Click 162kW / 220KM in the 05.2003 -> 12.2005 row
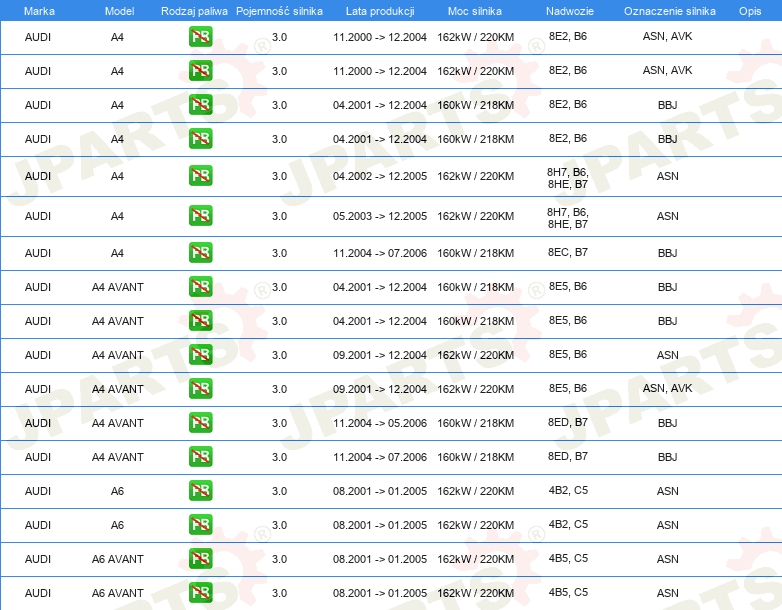Screen dimensions: 782x610 point(475,216)
